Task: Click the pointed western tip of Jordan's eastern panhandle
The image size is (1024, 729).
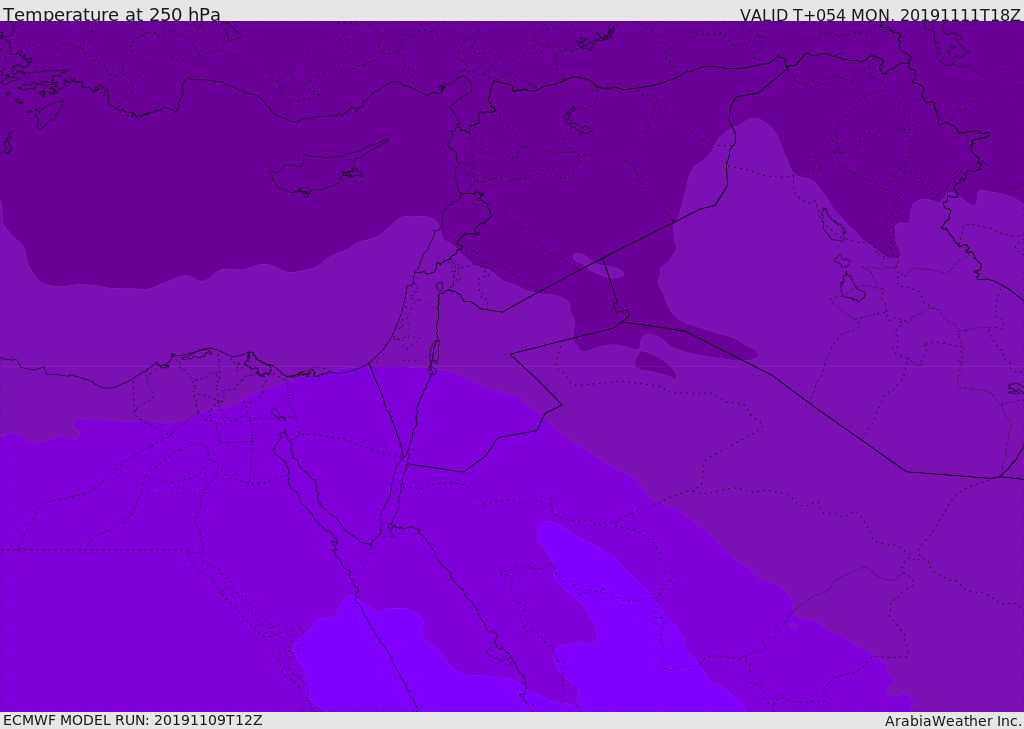Action: pos(511,354)
